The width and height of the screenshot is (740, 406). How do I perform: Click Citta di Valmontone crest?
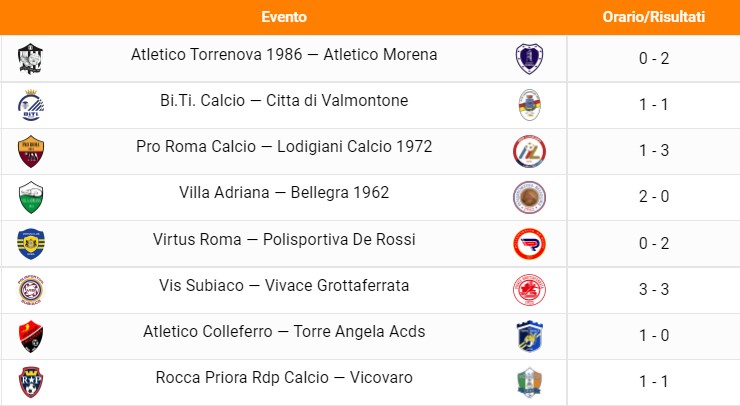529,105
